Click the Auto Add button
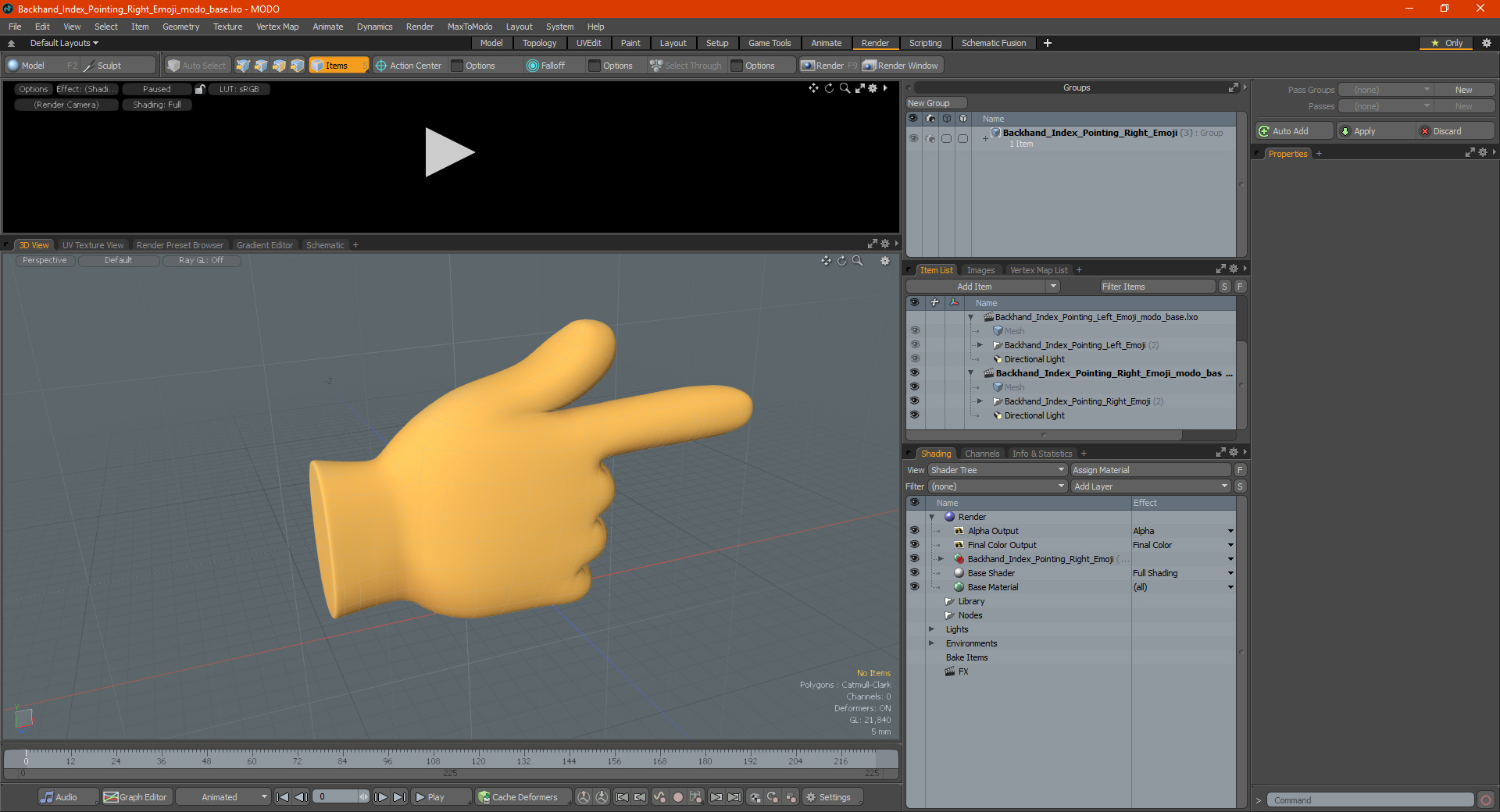Viewport: 1500px width, 812px height. tap(1295, 131)
